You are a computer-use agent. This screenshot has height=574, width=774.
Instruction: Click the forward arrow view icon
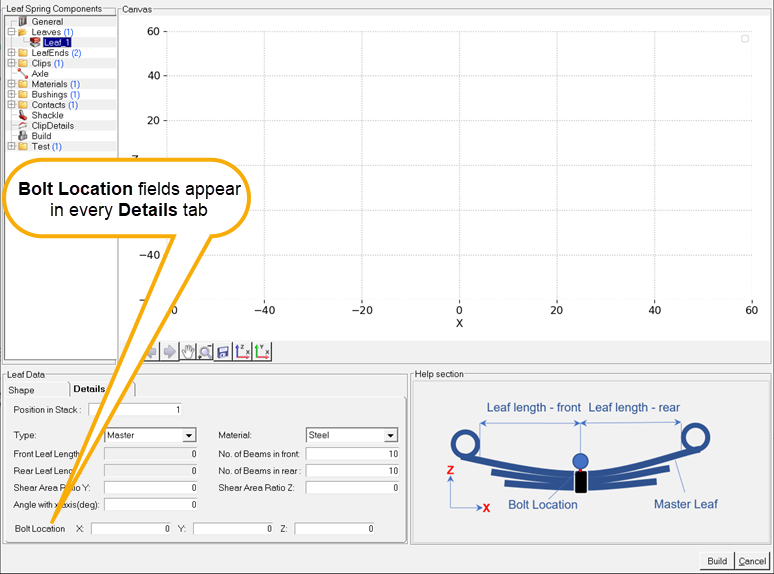point(169,352)
